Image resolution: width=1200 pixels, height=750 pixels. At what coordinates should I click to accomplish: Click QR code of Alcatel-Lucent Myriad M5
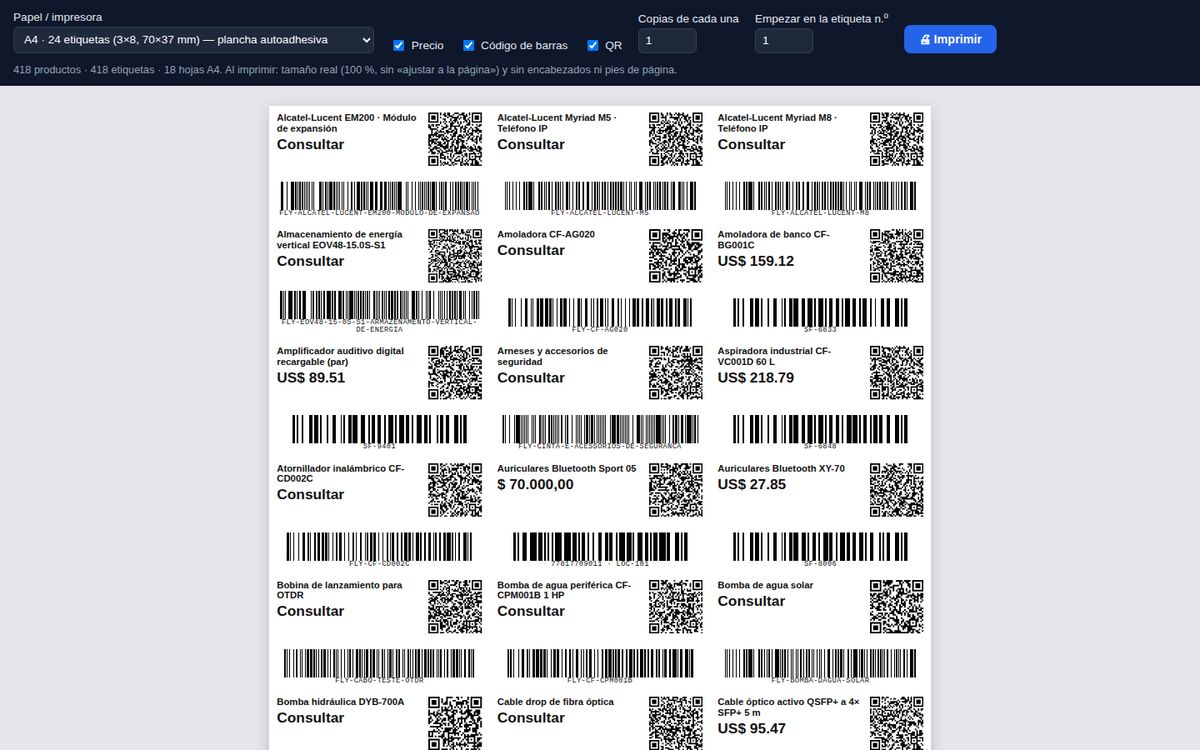pyautogui.click(x=676, y=139)
